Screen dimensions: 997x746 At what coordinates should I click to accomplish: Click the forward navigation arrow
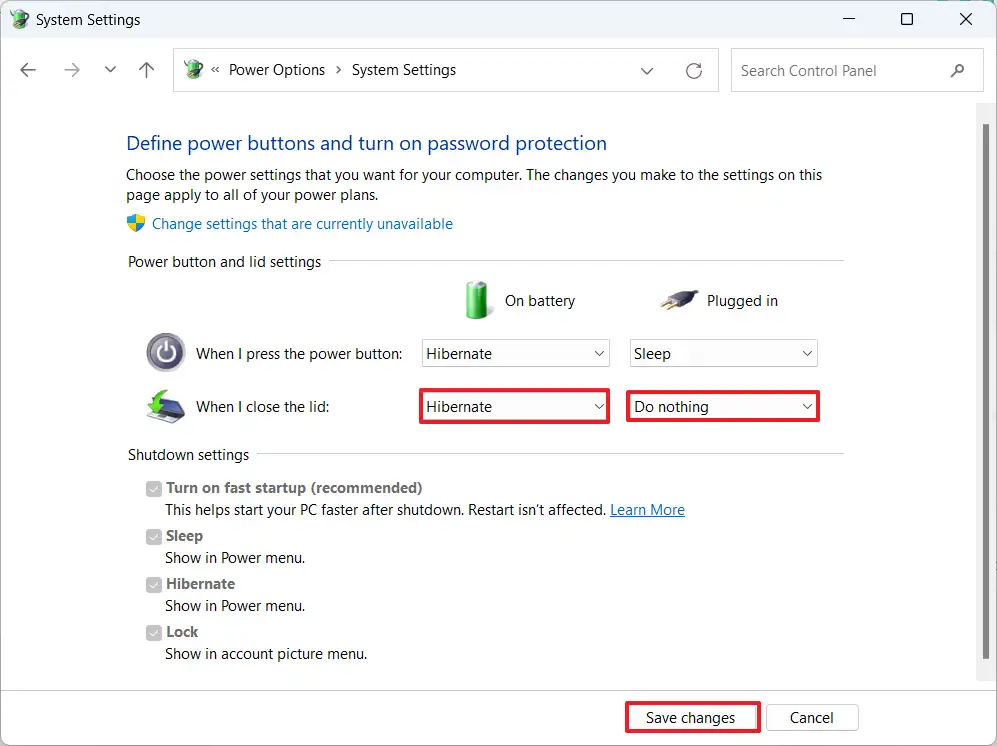(71, 70)
